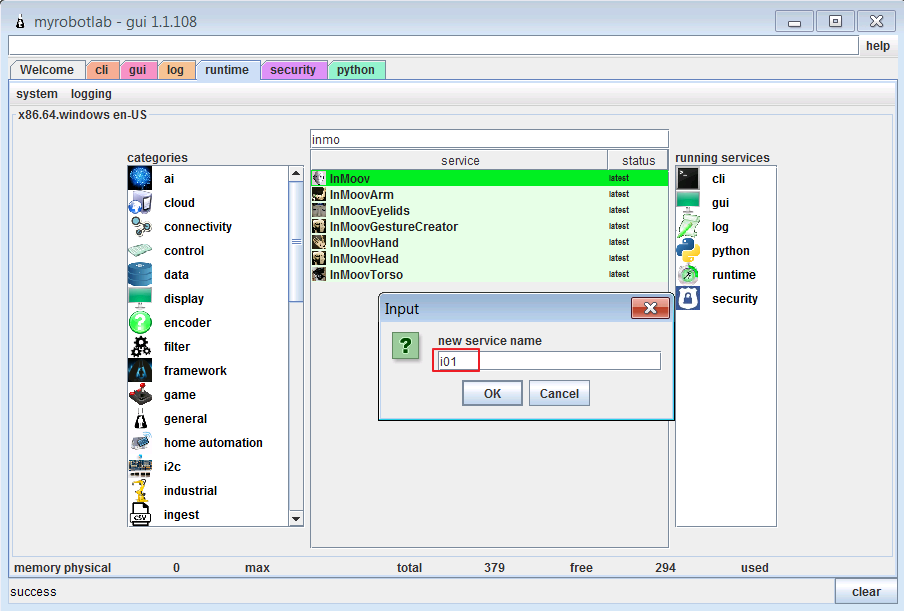Select the InMoovHand service row
The height and width of the screenshot is (611, 904).
coord(489,243)
